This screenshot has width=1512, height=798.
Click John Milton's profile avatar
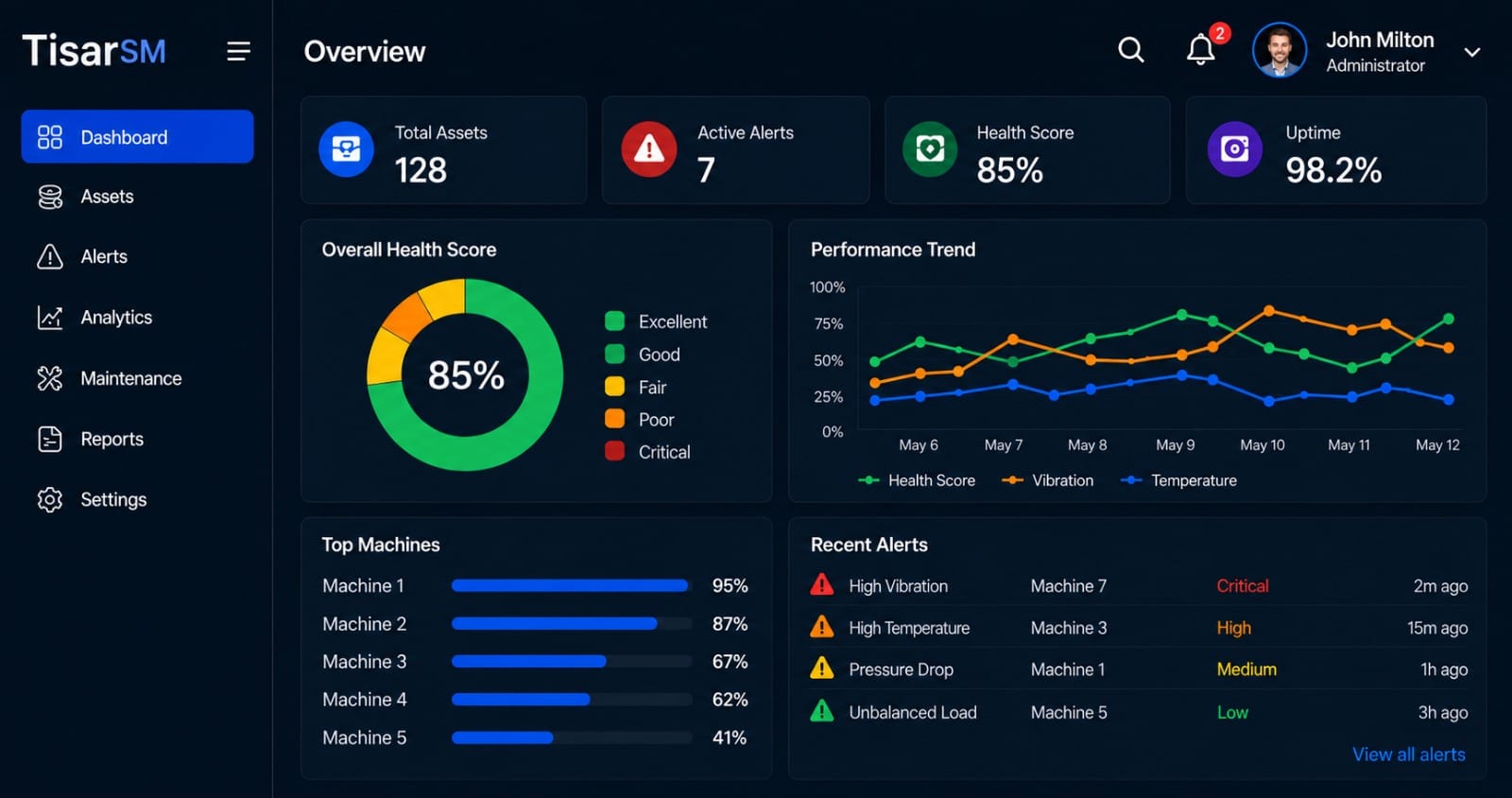[1280, 50]
